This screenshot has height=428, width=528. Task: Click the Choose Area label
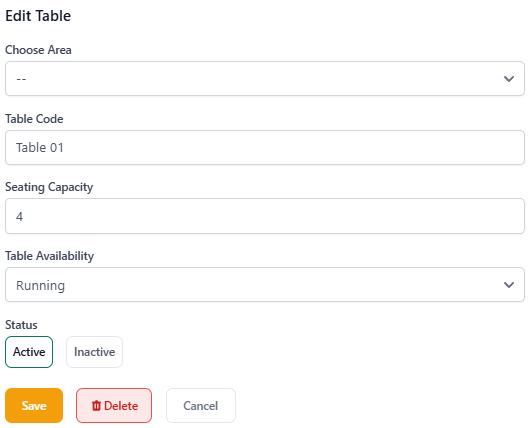pos(38,50)
